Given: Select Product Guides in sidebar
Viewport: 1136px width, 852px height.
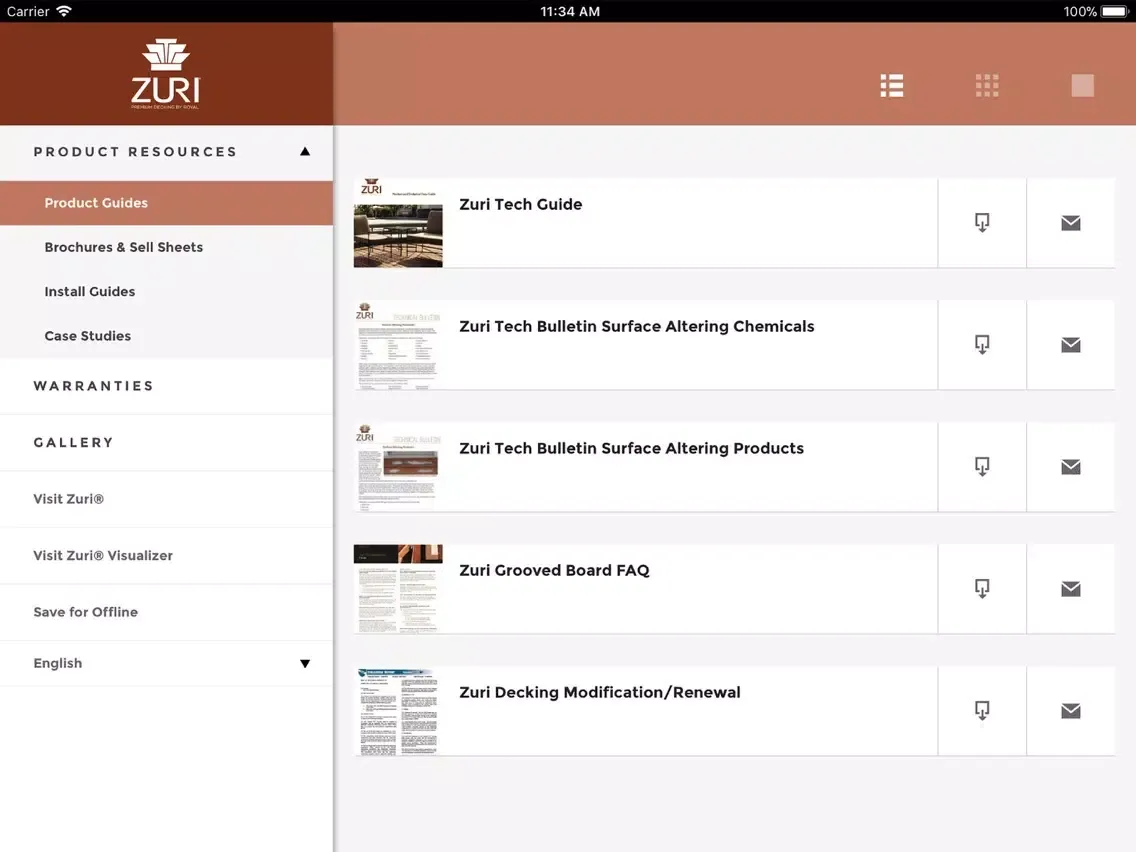Looking at the screenshot, I should coord(167,203).
